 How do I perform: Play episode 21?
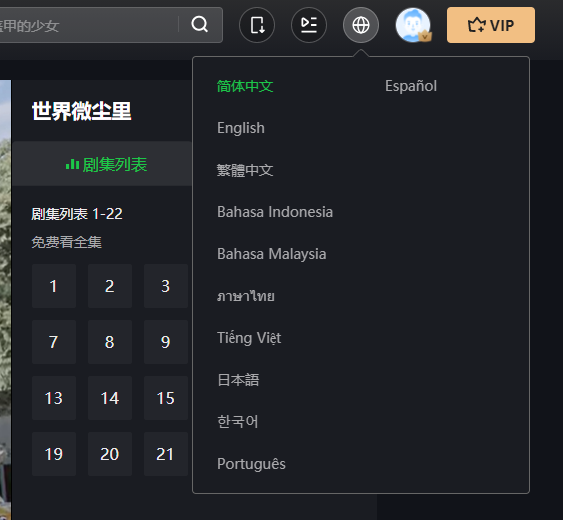pos(166,454)
